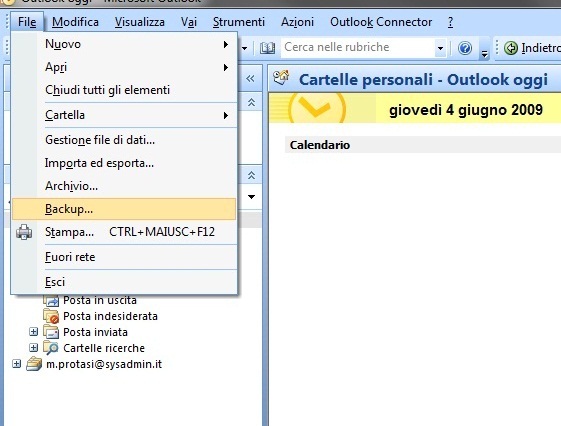Collapse the navigation pane with the double chevron
This screenshot has width=561, height=426.
pos(250,79)
